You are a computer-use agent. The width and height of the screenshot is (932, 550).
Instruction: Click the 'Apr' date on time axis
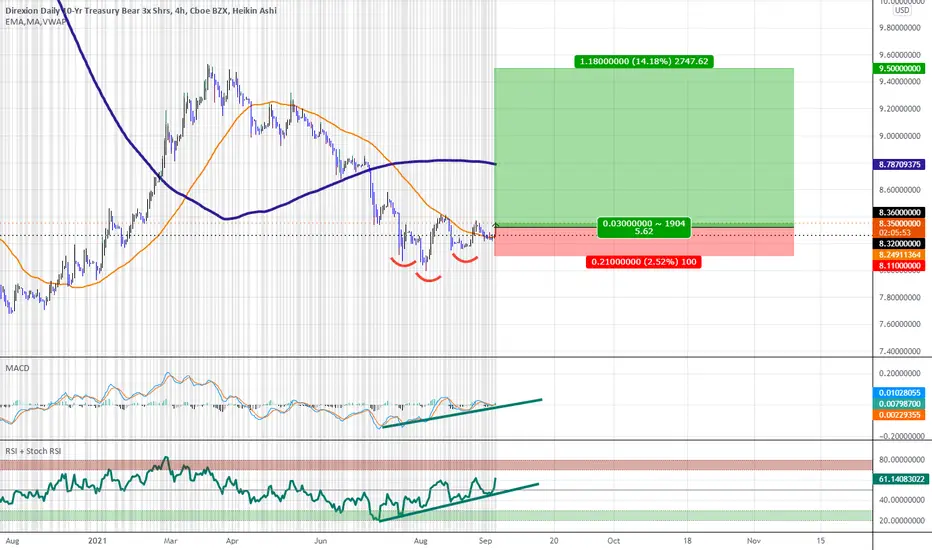[x=232, y=540]
